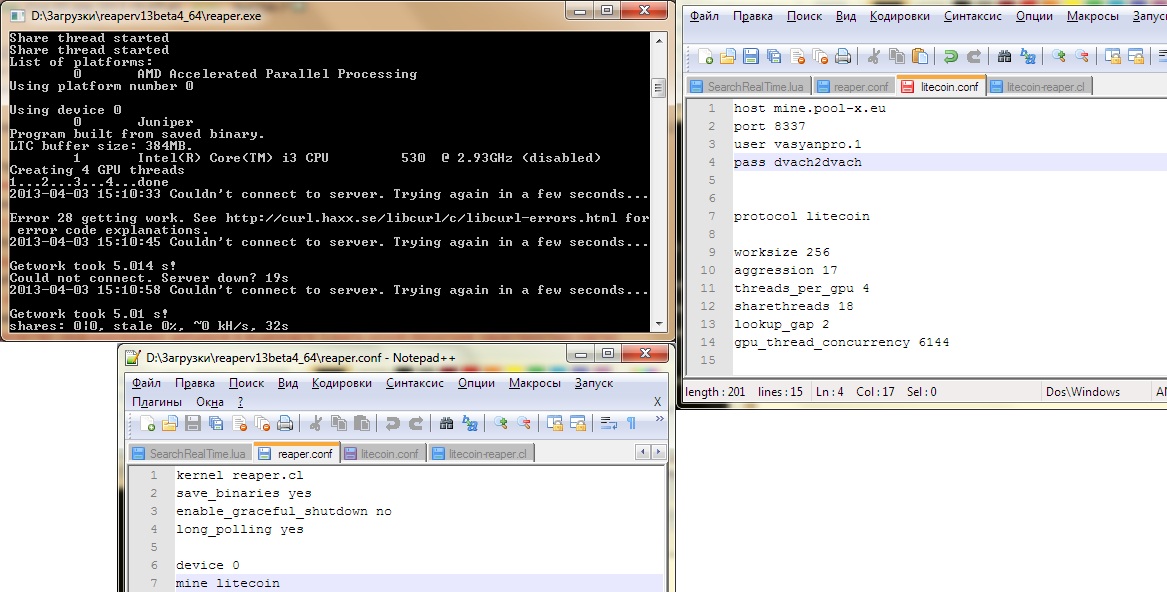Click Open file icon in litecoin.conf window toolbar
The height and width of the screenshot is (592, 1167).
point(728,56)
